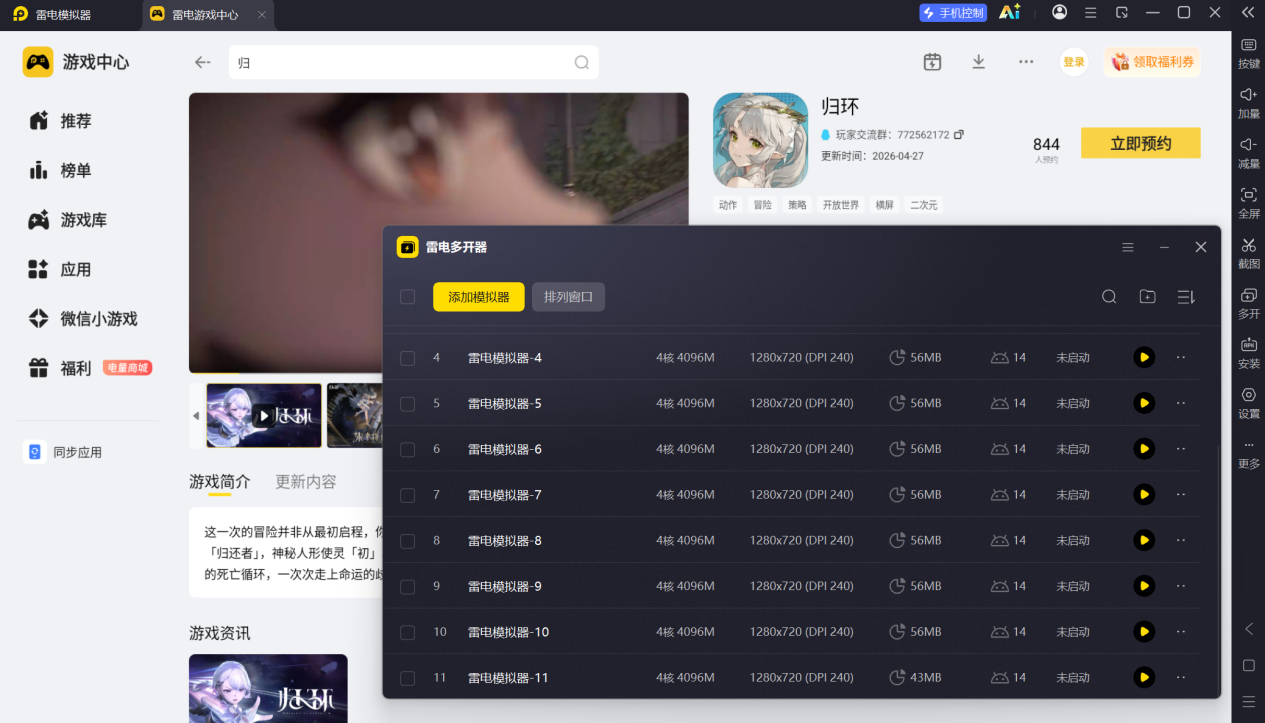Open more options for 雷电模拟器-6

tap(1181, 449)
